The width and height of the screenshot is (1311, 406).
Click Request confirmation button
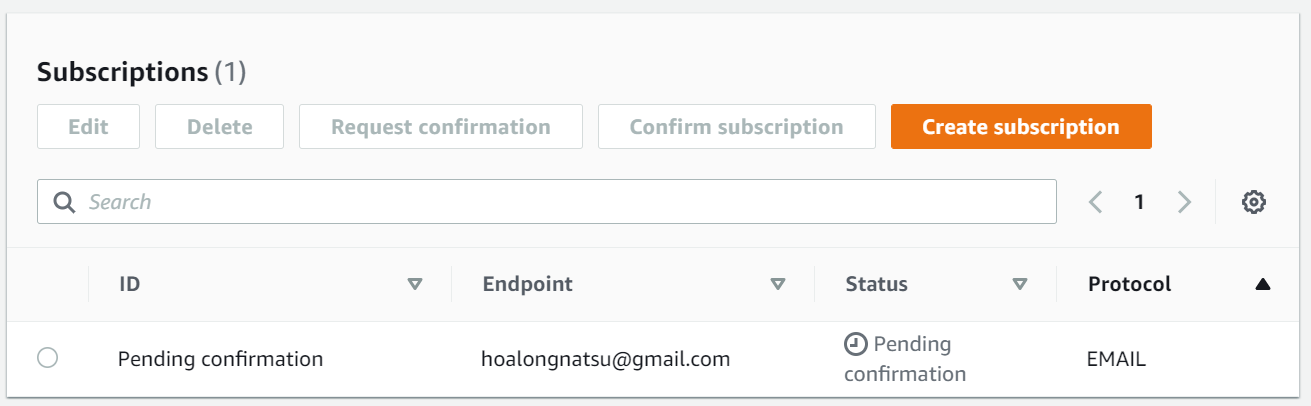click(440, 127)
